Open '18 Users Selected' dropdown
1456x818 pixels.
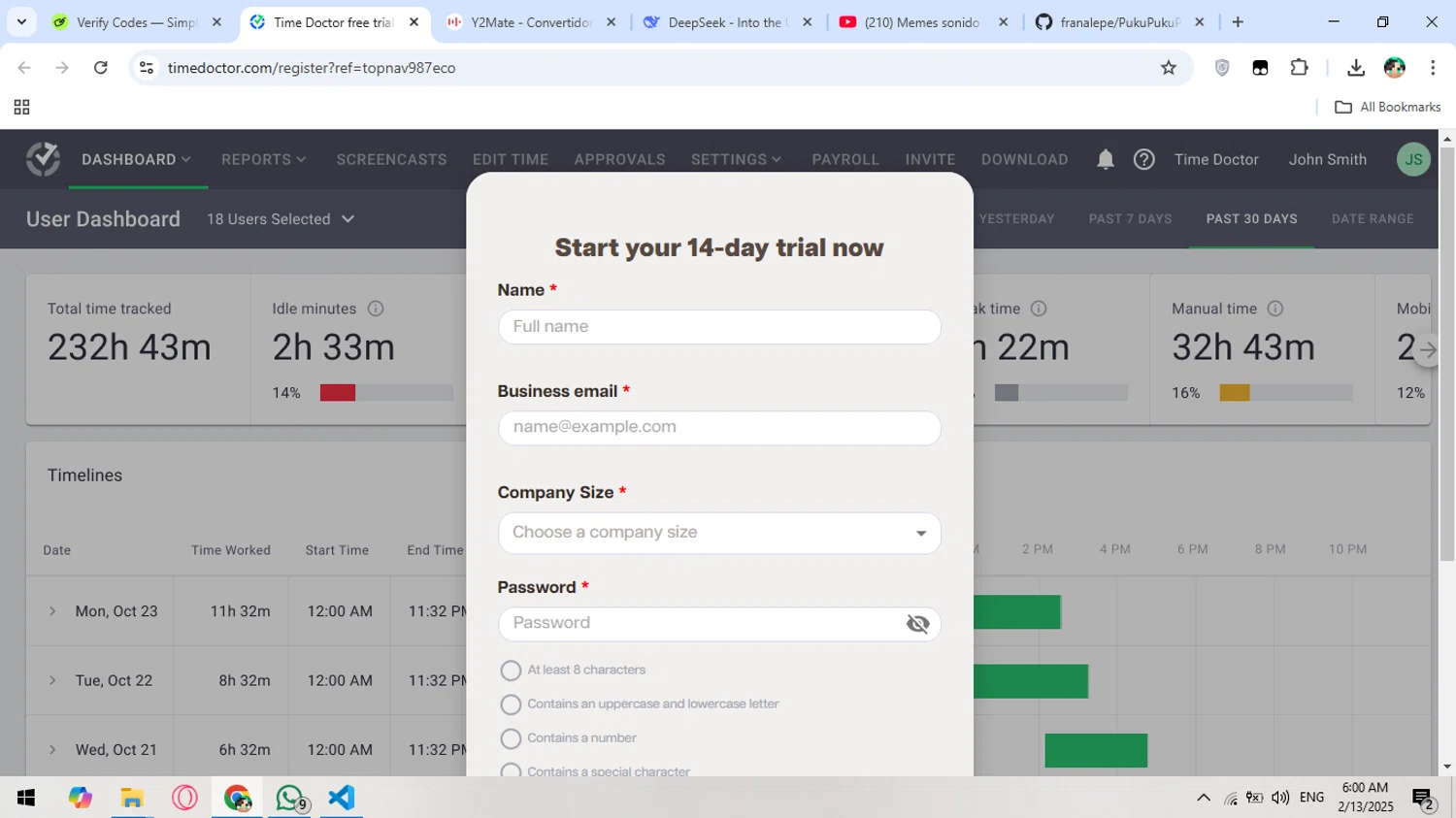tap(281, 219)
